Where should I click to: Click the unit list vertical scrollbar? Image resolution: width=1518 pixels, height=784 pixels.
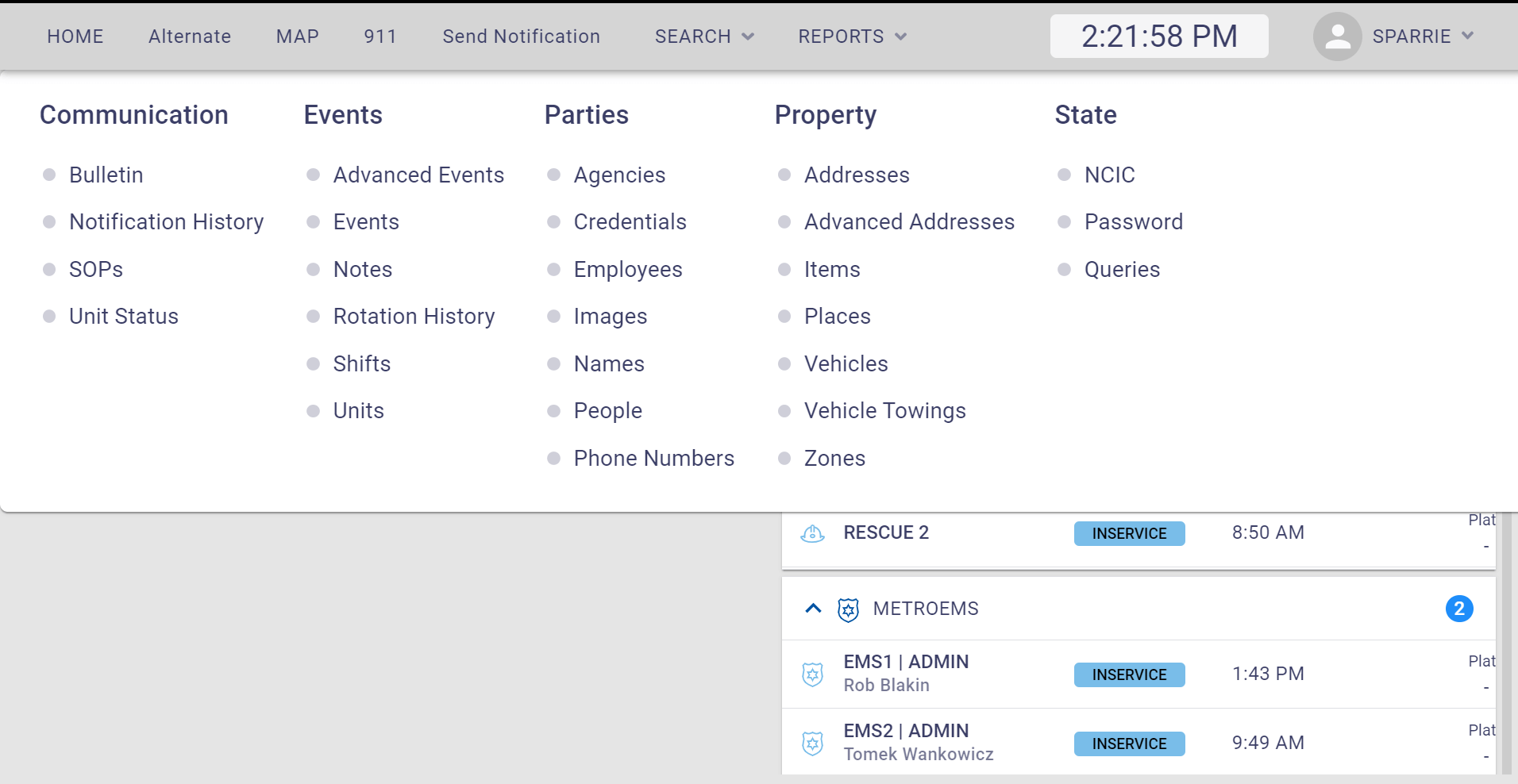click(x=1506, y=644)
